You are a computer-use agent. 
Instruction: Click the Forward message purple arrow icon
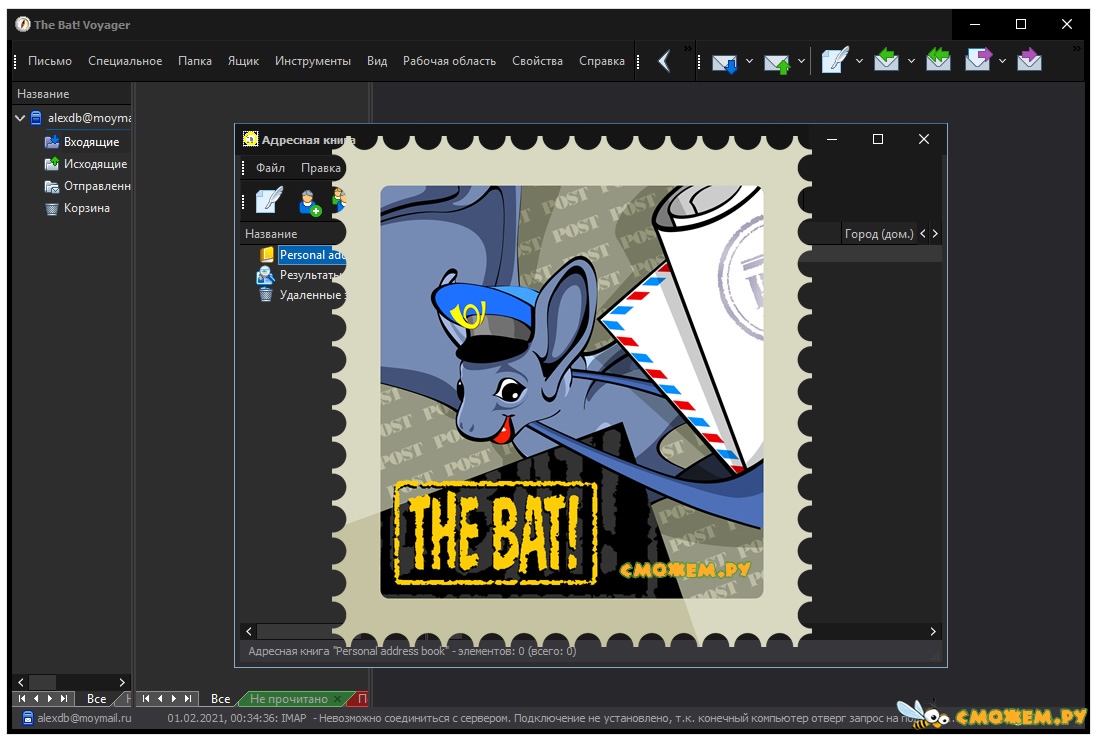pos(978,60)
